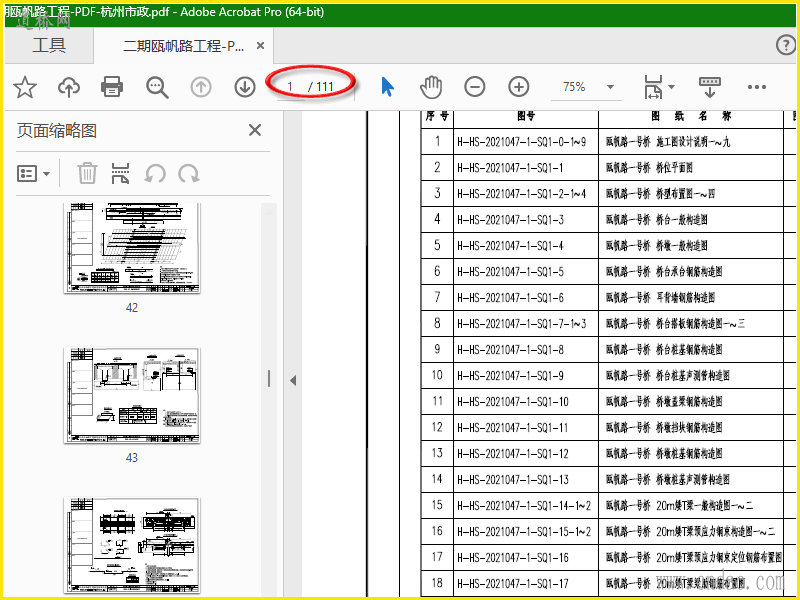Screen dimensions: 800x600
Task: Go to next page arrow
Action: pos(245,87)
